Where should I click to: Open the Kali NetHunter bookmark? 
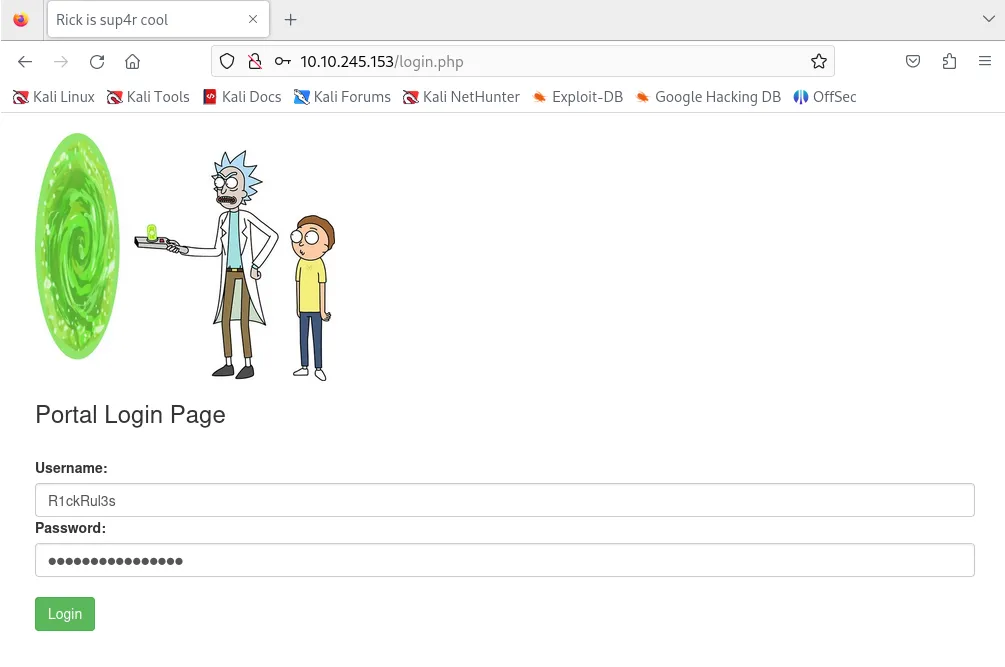[461, 97]
